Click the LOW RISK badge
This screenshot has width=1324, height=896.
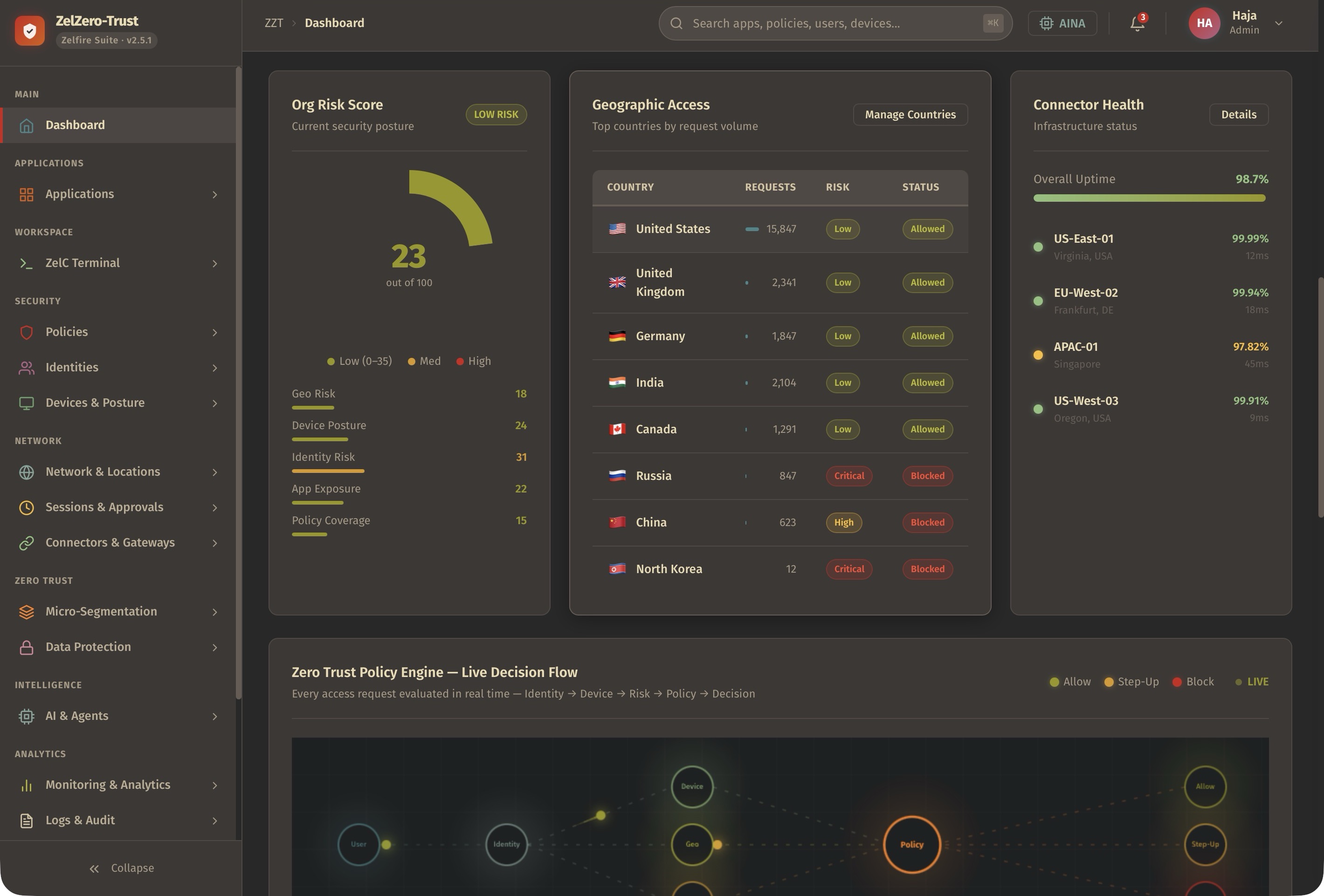point(496,115)
